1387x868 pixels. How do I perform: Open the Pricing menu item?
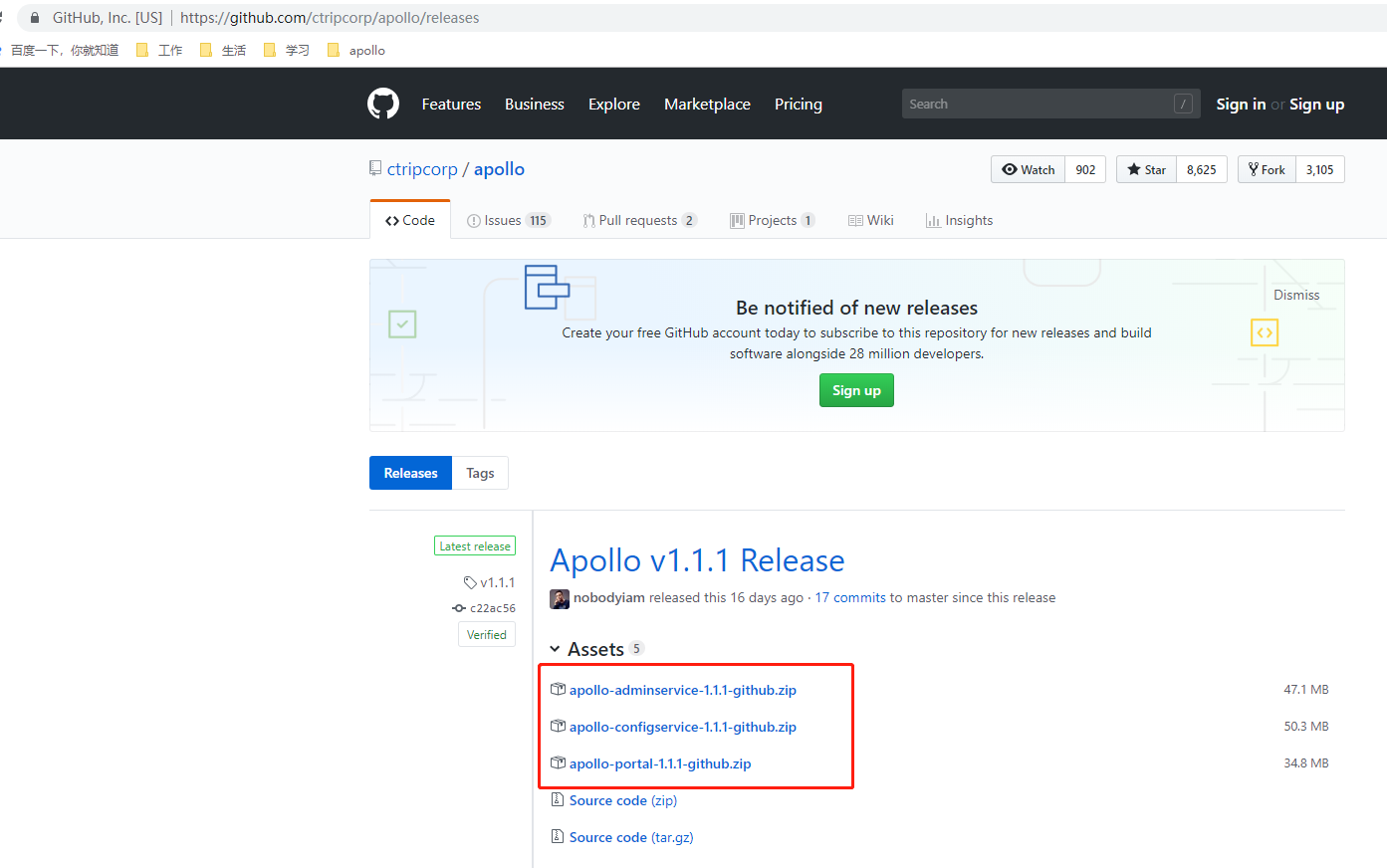[799, 104]
